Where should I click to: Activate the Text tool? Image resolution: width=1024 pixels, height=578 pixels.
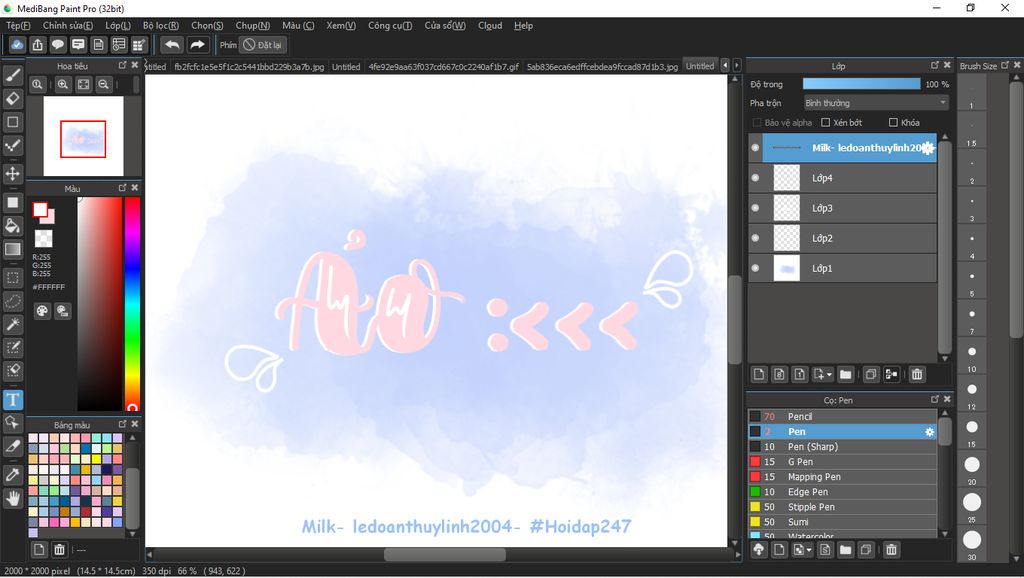pyautogui.click(x=12, y=400)
